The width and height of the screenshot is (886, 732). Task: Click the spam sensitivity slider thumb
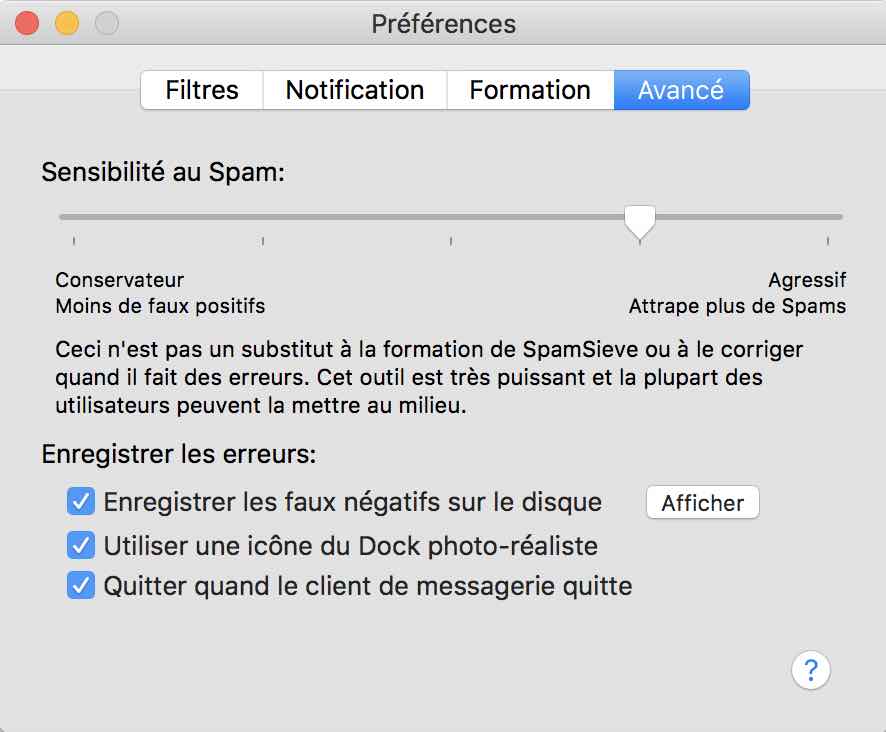(x=640, y=222)
